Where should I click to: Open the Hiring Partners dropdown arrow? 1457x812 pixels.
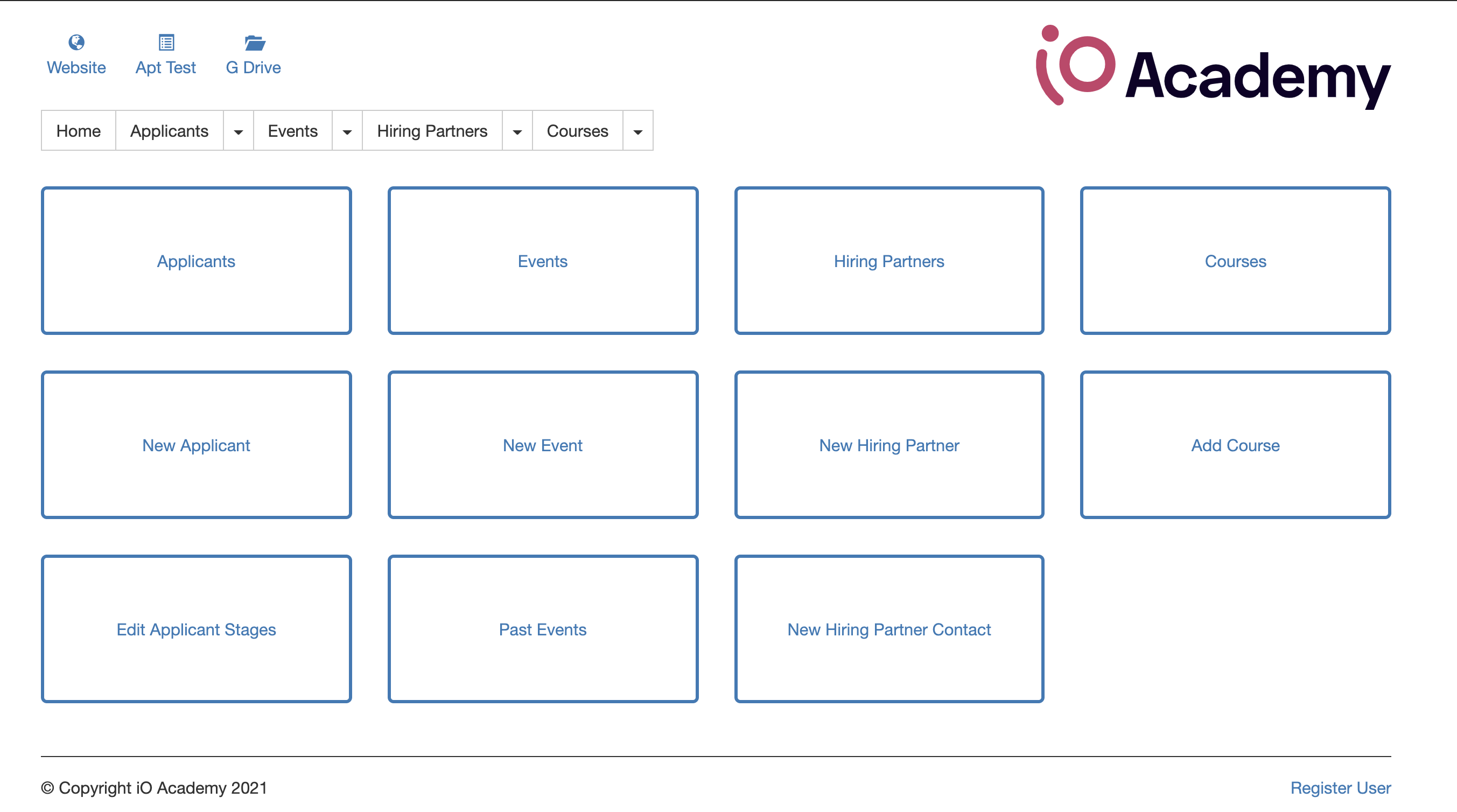(x=517, y=131)
